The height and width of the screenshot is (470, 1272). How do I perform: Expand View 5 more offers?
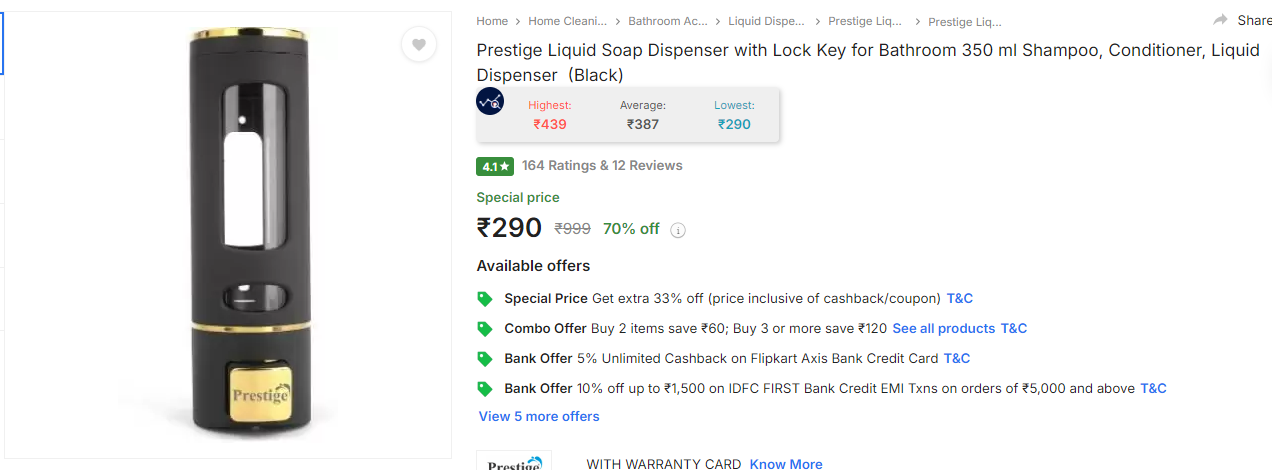[539, 416]
